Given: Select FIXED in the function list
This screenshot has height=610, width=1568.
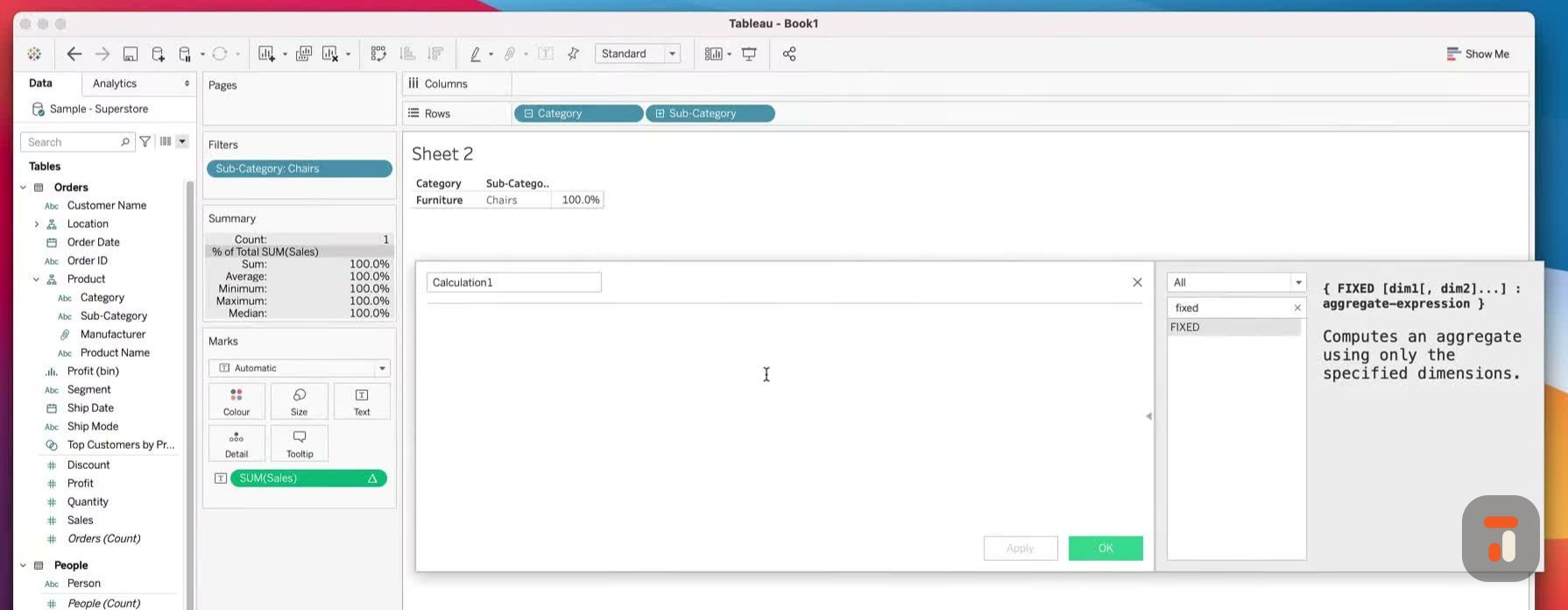Looking at the screenshot, I should click(1234, 327).
